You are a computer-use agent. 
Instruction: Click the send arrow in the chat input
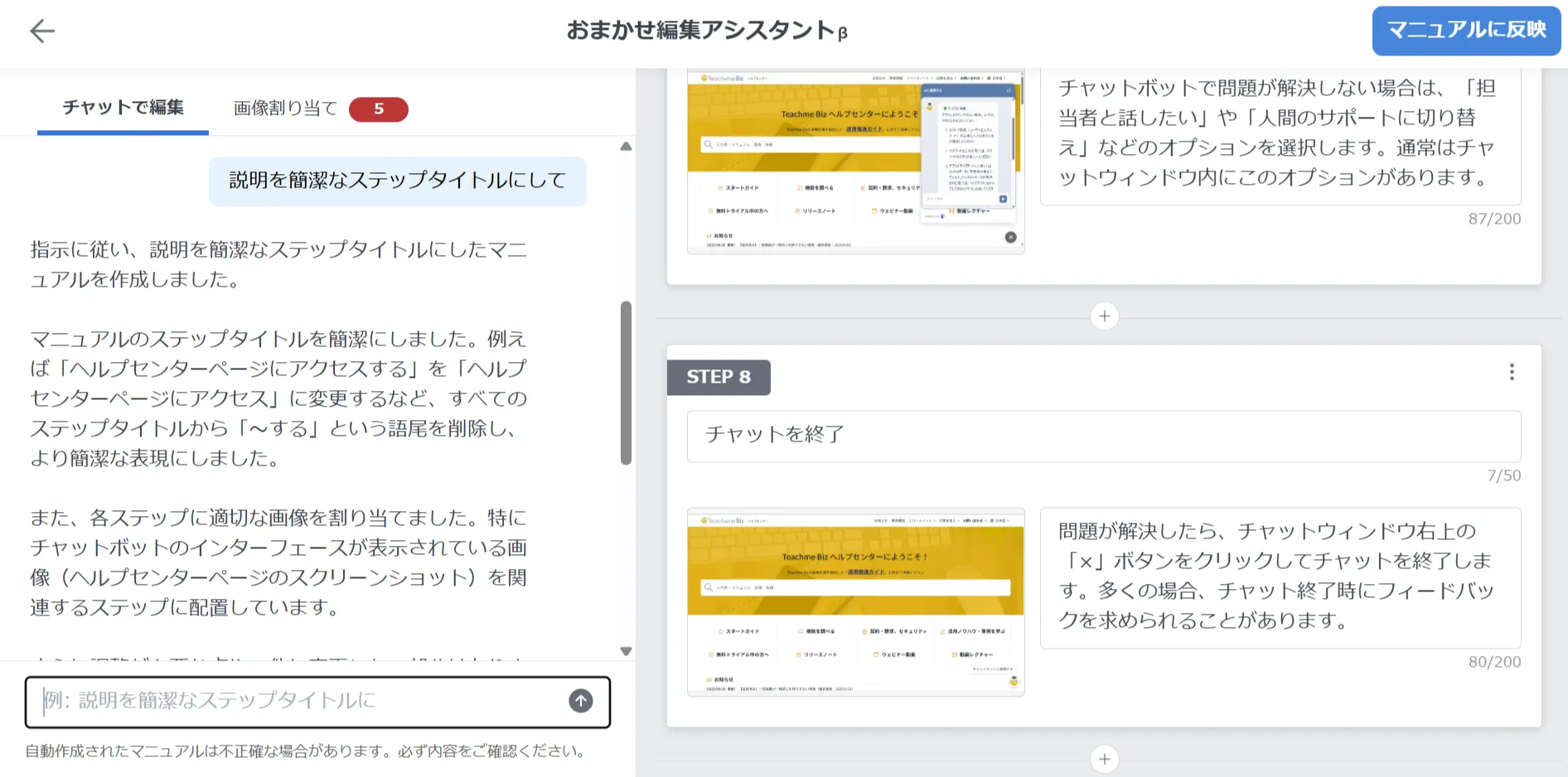click(580, 701)
